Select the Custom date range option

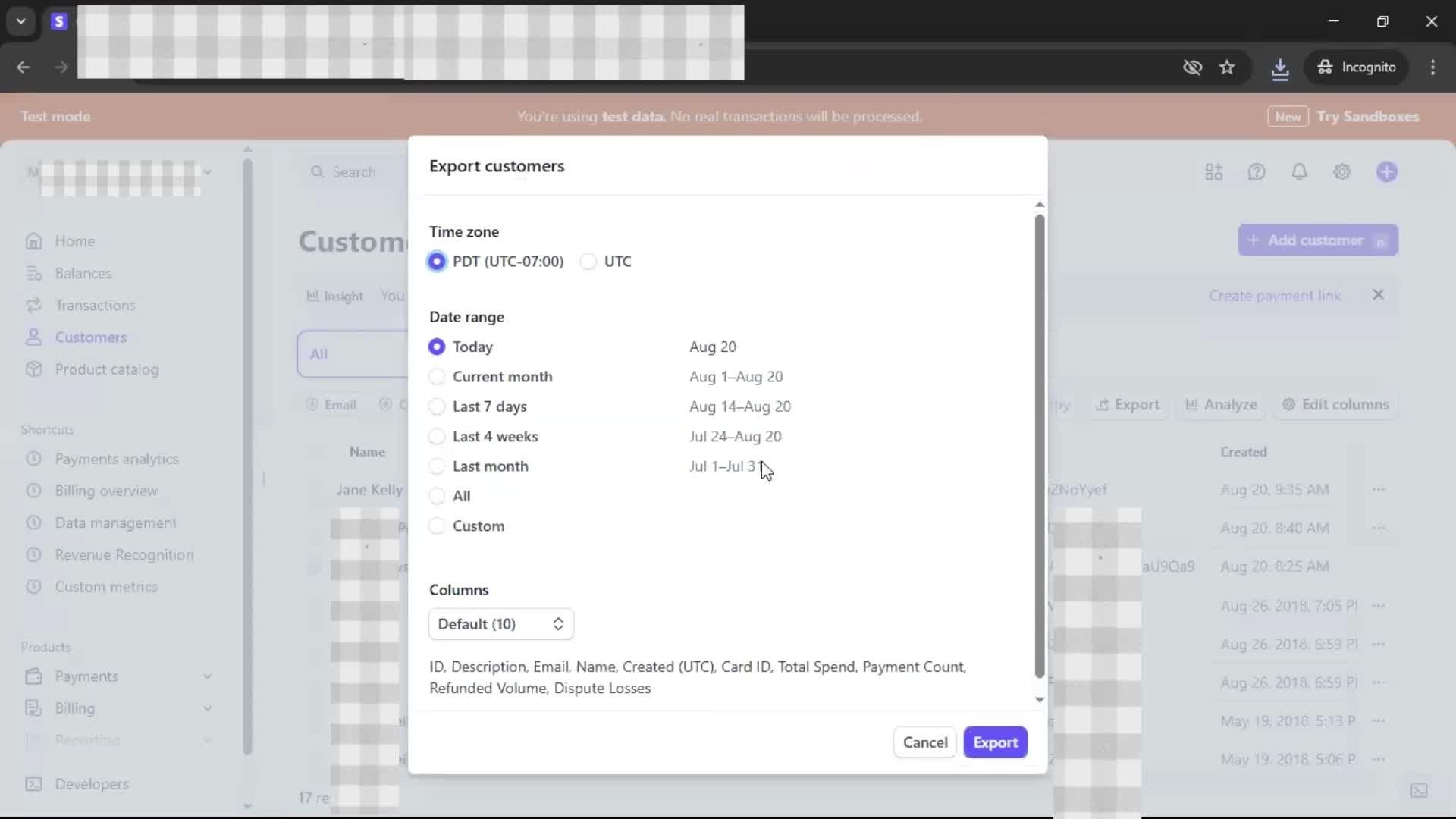click(x=437, y=526)
